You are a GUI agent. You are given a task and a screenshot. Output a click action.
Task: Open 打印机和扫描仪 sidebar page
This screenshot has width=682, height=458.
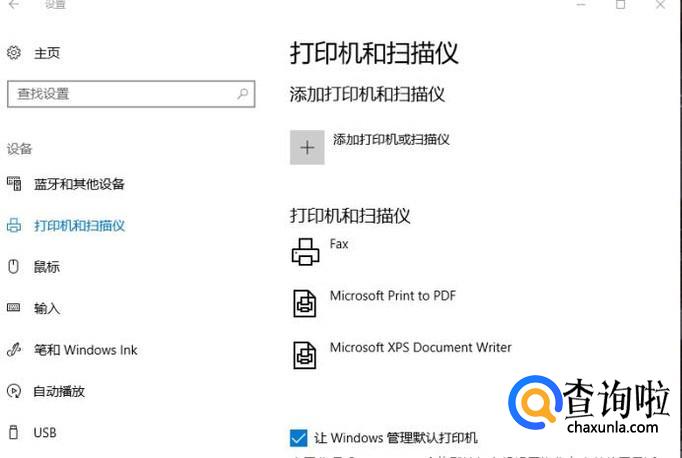pos(79,226)
